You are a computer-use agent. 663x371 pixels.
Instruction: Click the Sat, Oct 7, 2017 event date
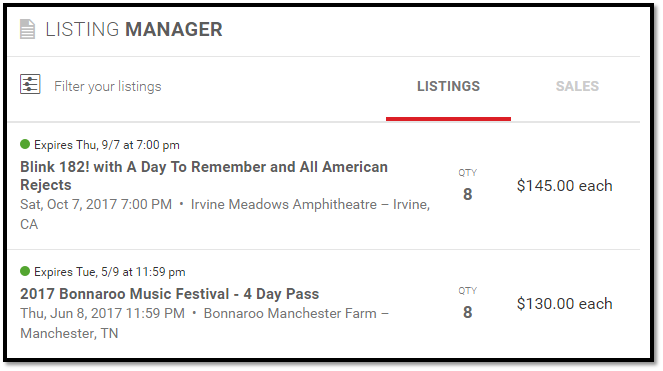pyautogui.click(x=96, y=204)
